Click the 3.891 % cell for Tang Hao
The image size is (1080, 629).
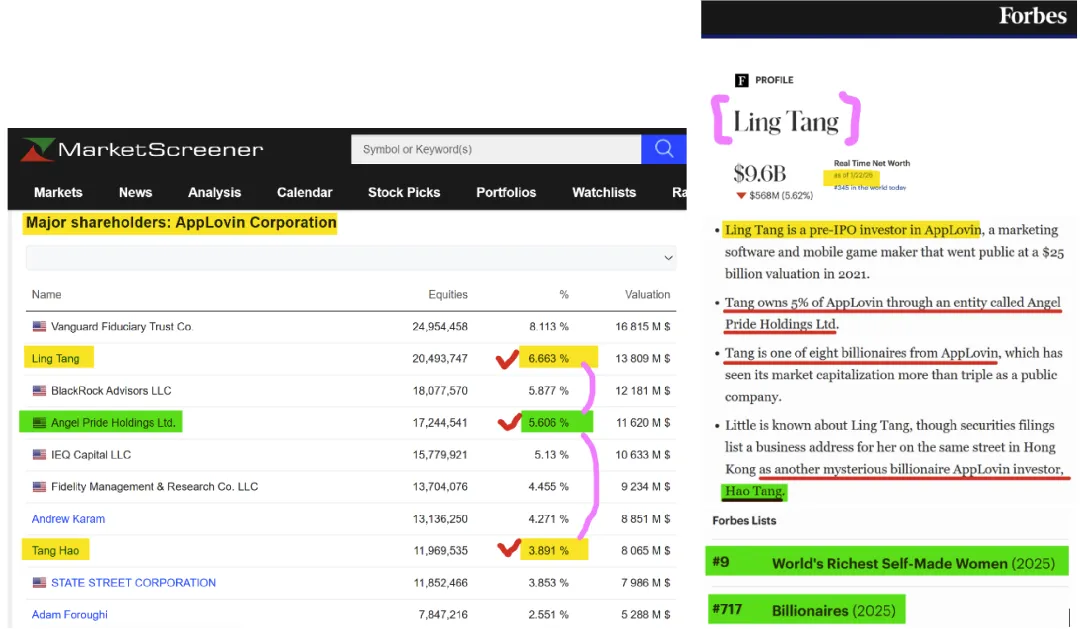(x=548, y=550)
